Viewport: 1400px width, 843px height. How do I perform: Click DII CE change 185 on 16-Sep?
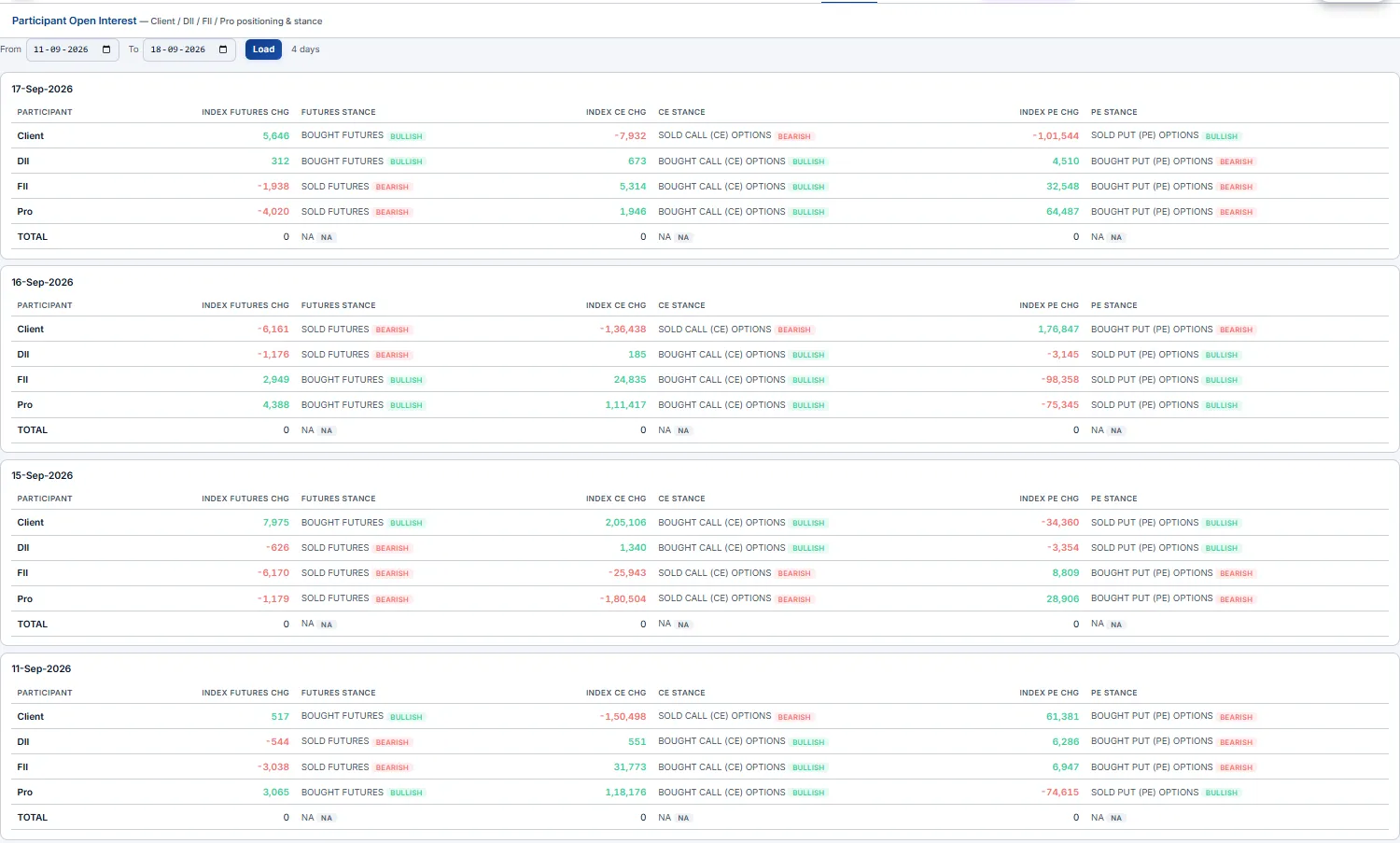pyautogui.click(x=637, y=355)
